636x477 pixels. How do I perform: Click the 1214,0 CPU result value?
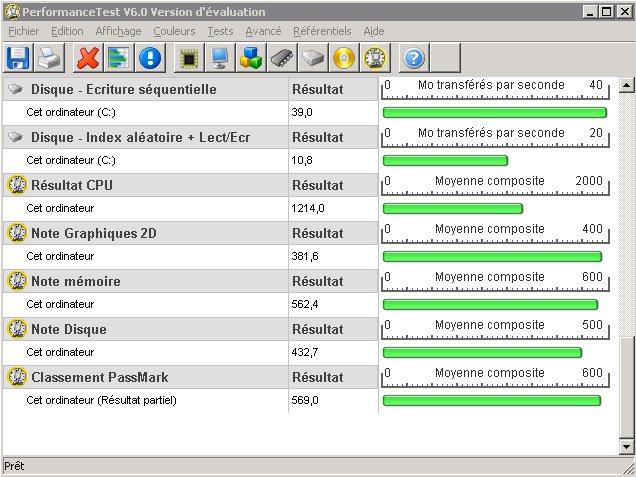[308, 208]
